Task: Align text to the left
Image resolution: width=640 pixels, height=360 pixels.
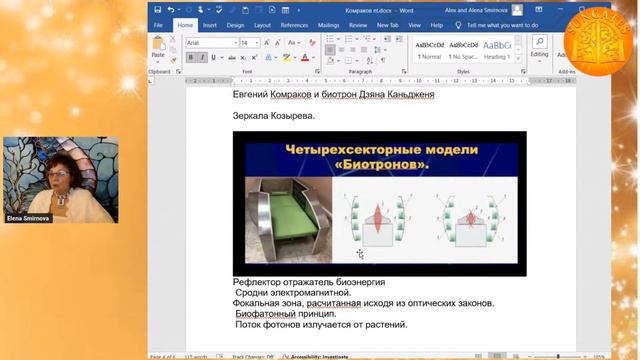Action: [330, 50]
